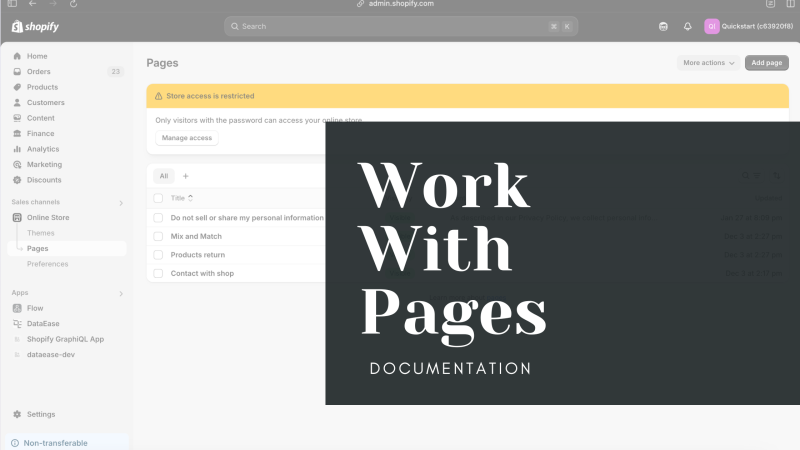Click the Manage access button
Screen dimensions: 800x450
coord(187,138)
